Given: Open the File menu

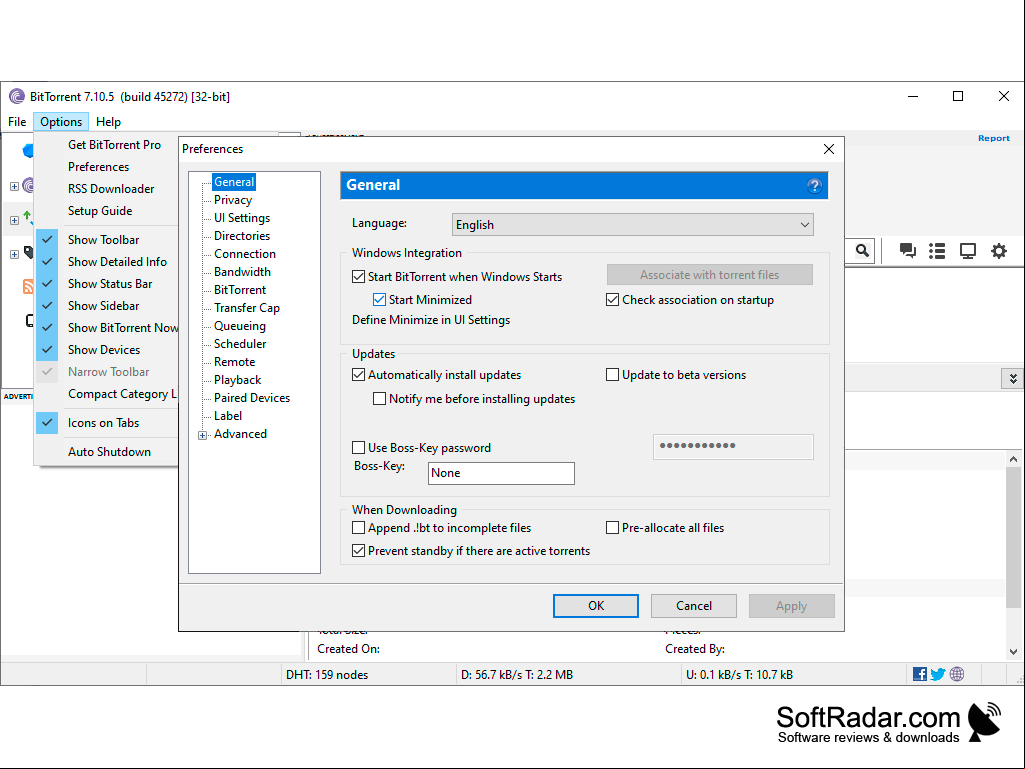Looking at the screenshot, I should (17, 122).
